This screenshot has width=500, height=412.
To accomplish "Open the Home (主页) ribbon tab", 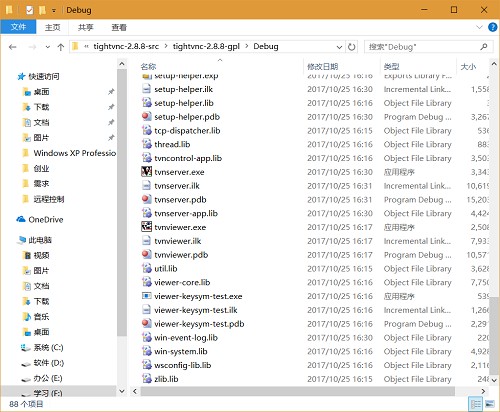I will point(53,27).
